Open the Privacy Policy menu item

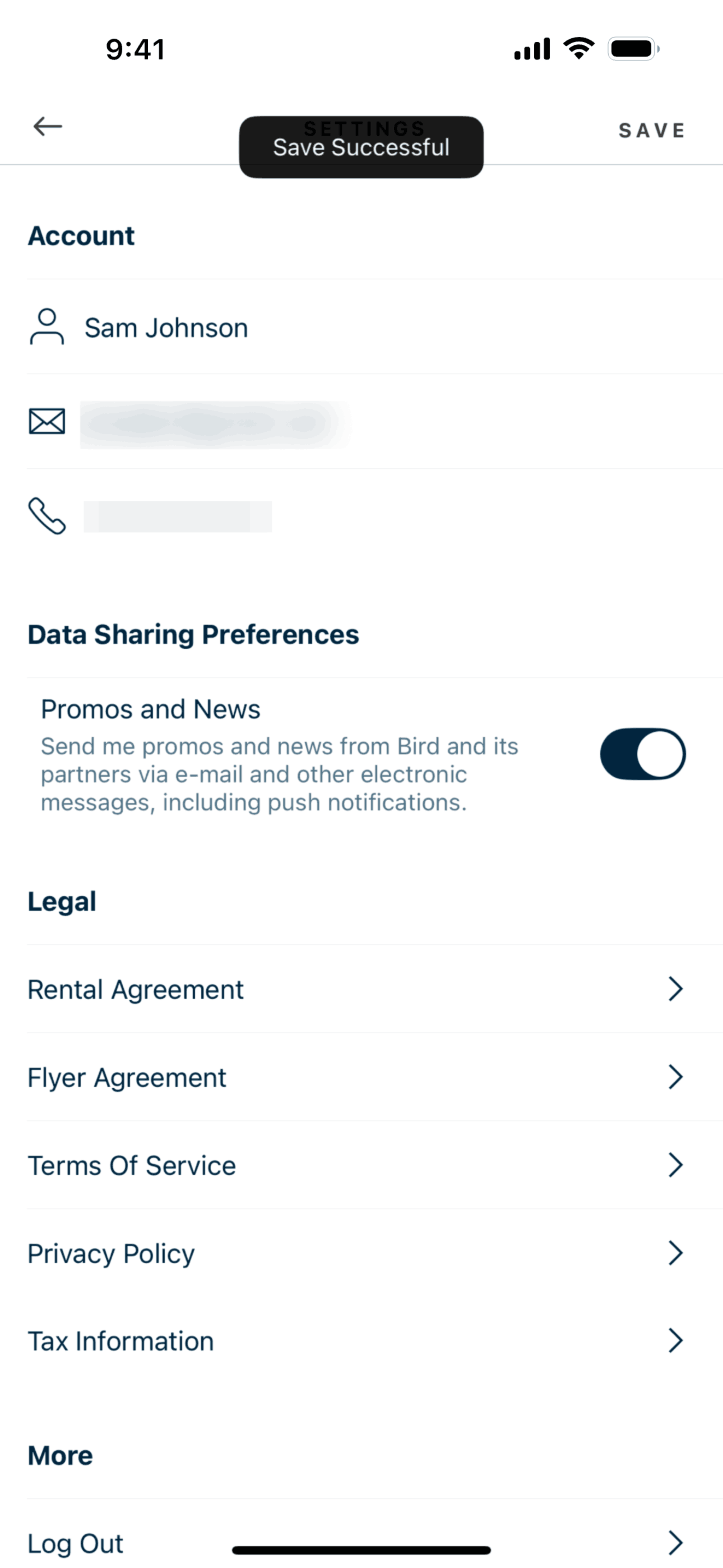coord(112,1254)
